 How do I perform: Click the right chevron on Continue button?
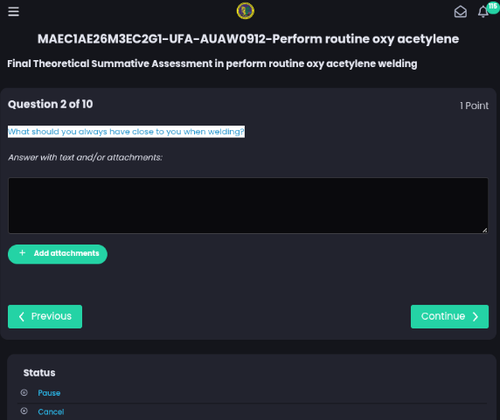475,316
